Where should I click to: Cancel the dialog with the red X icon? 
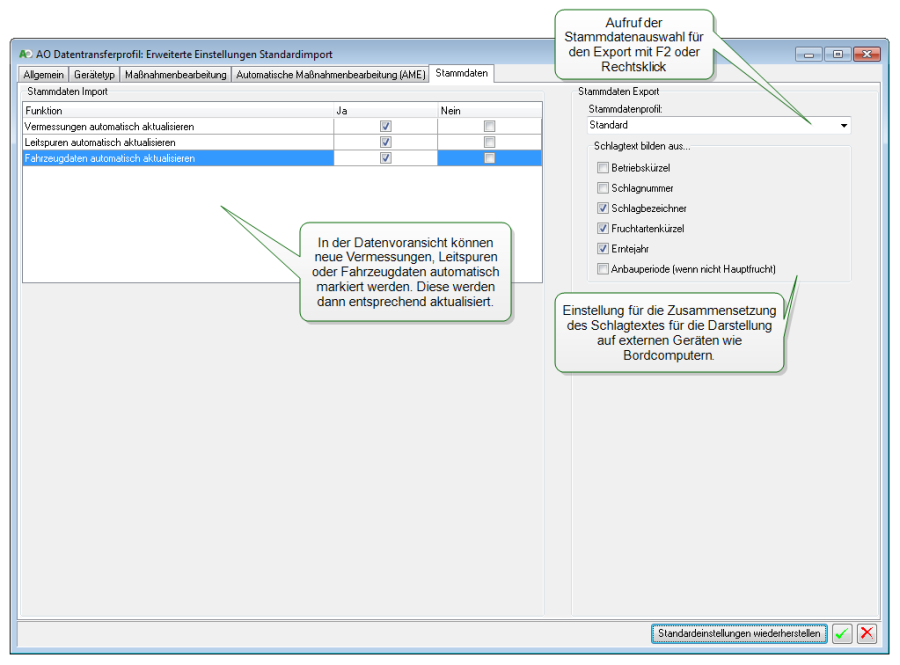click(x=867, y=633)
